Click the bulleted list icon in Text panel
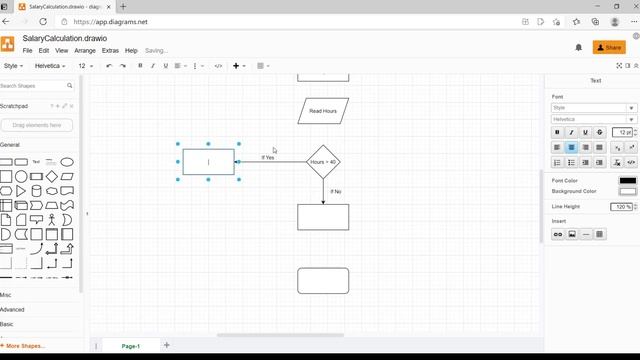This screenshot has width=640, height=360. tap(571, 162)
